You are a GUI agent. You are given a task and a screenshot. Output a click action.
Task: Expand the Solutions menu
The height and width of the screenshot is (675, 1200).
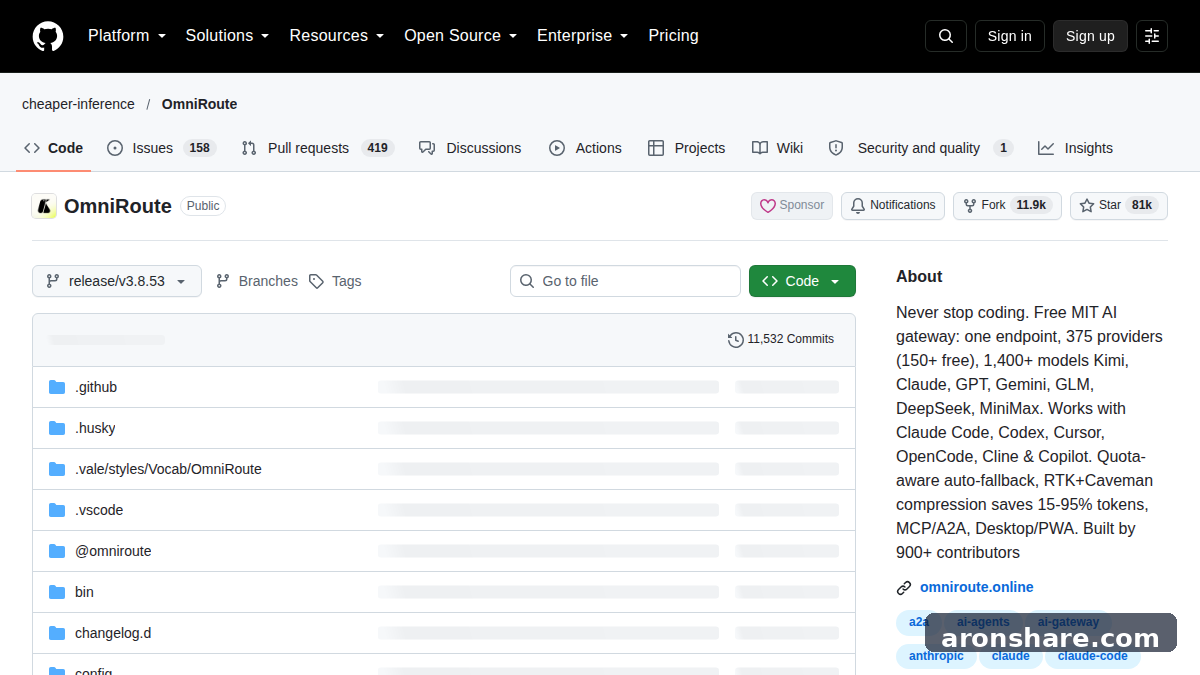point(228,35)
